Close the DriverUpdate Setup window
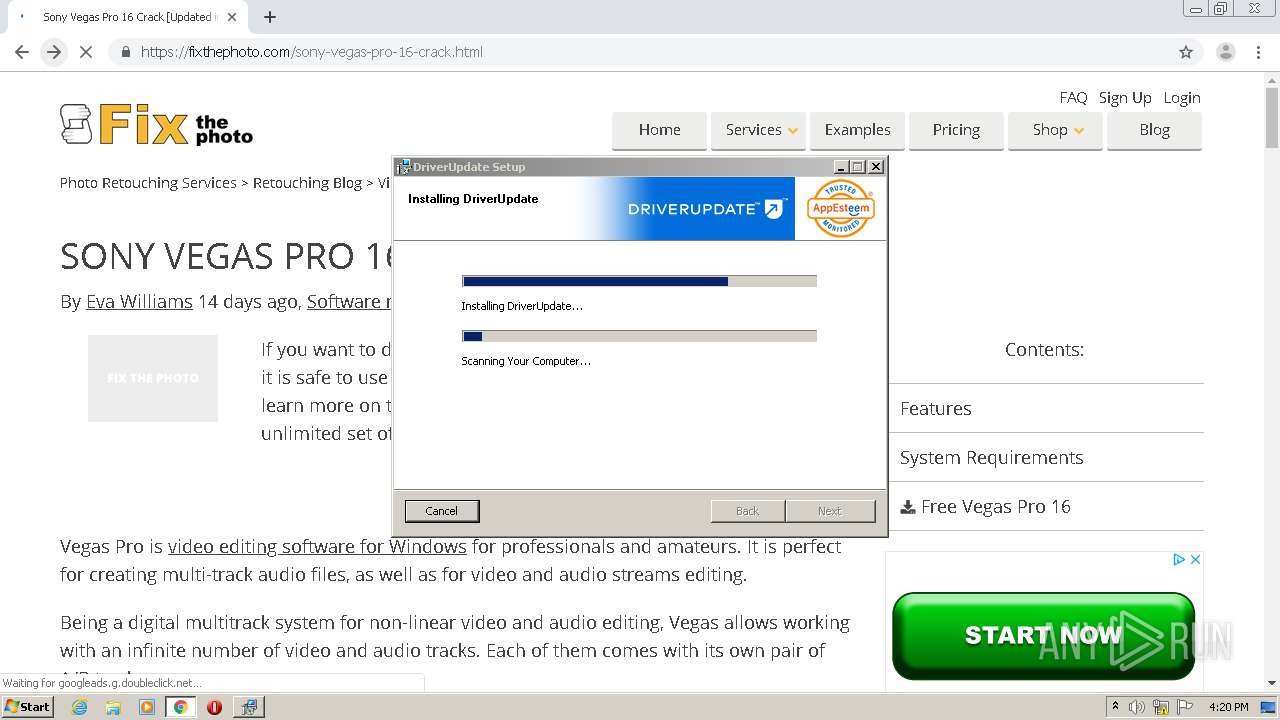This screenshot has height=720, width=1280. [x=876, y=167]
